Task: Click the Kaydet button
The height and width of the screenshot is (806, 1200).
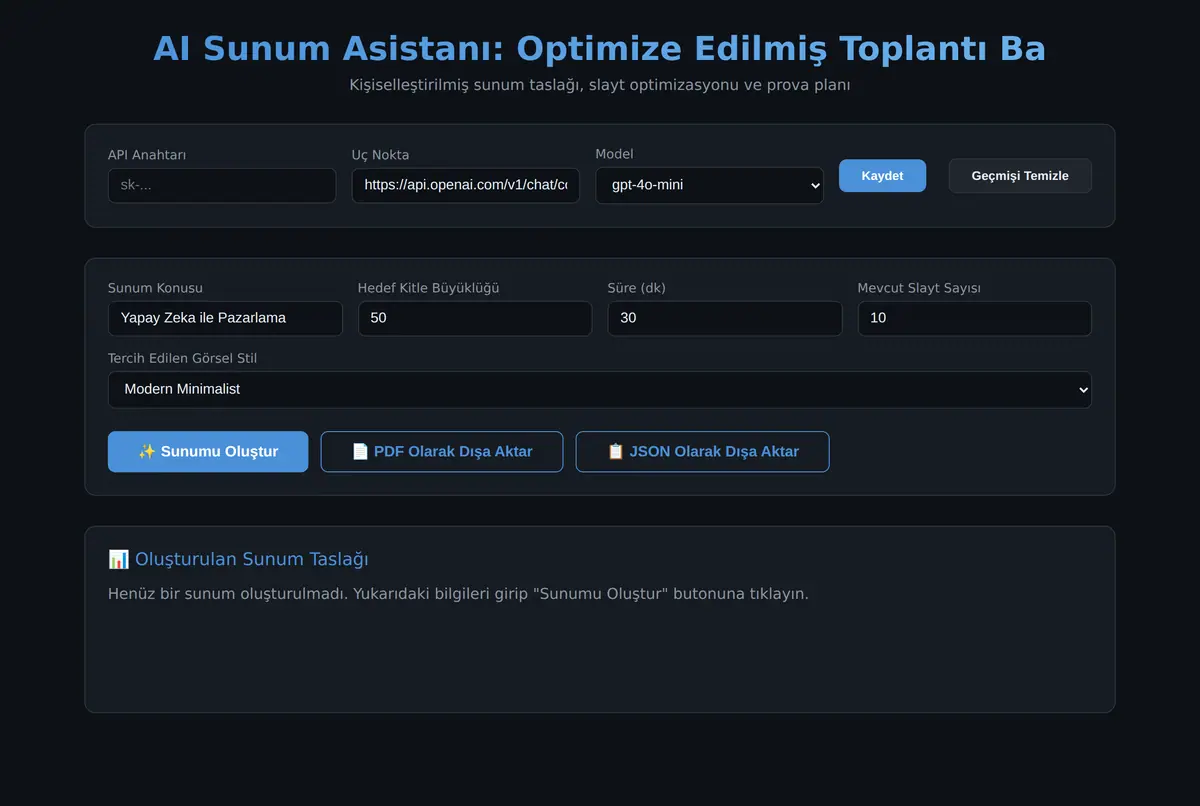Action: click(882, 175)
